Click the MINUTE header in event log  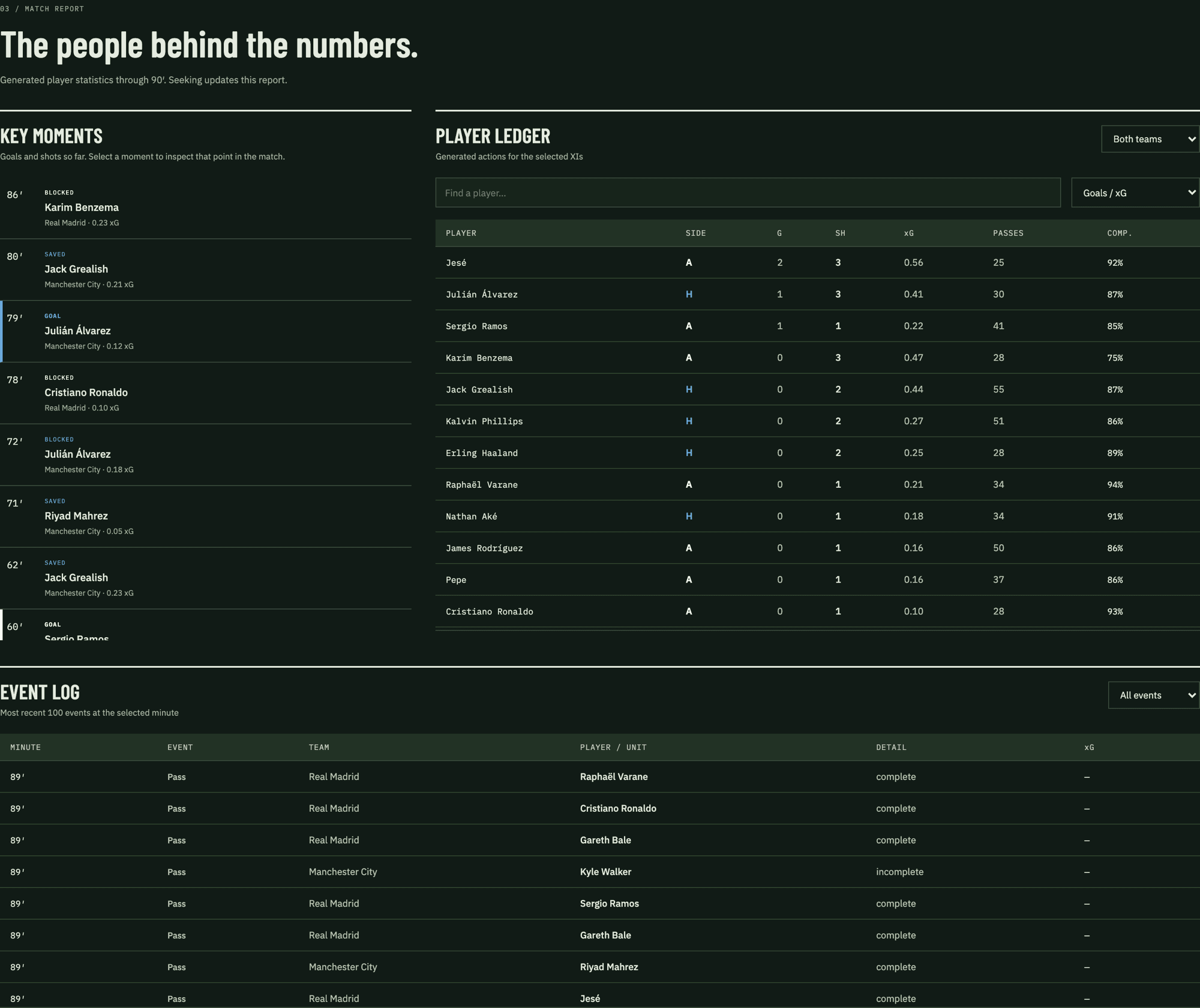pyautogui.click(x=25, y=747)
